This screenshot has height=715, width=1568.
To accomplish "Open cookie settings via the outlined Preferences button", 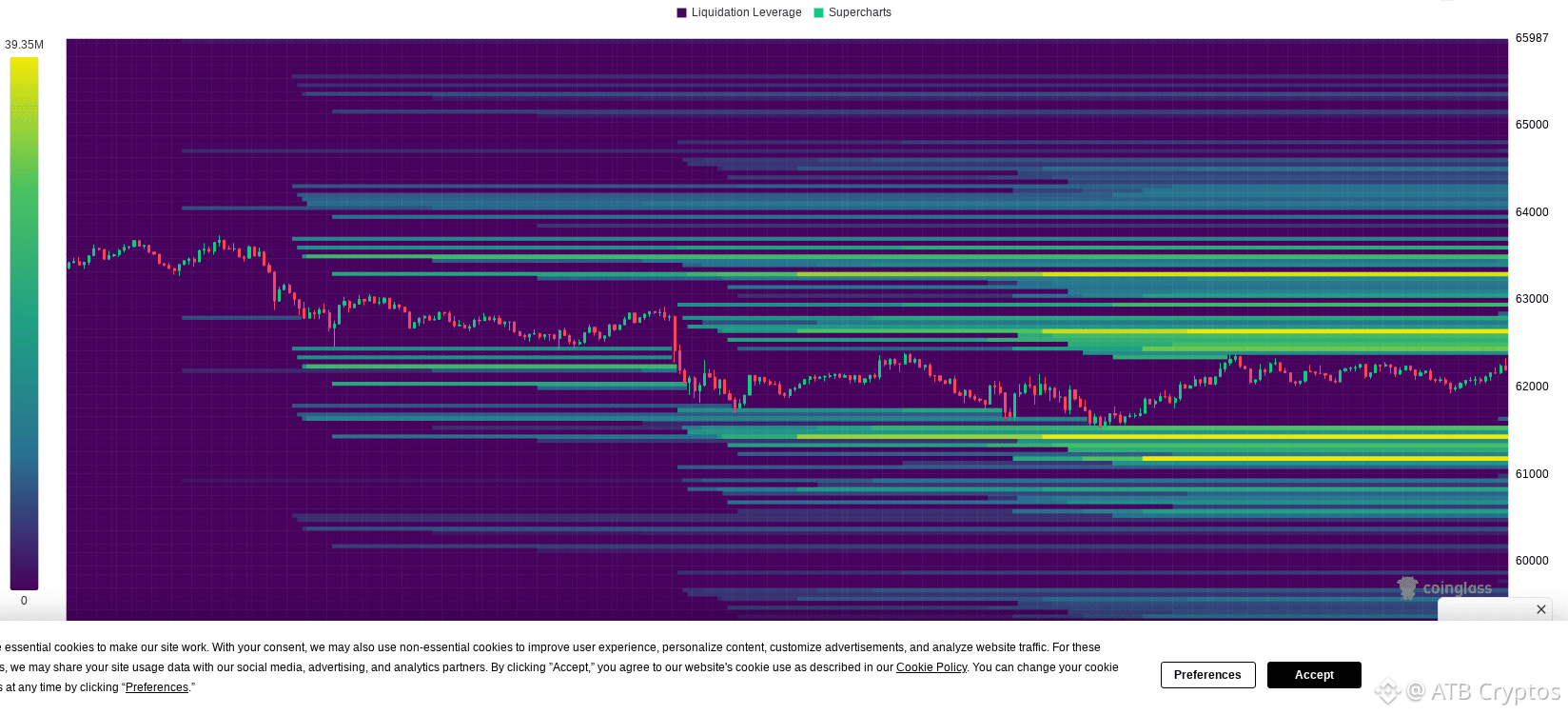I will click(x=1207, y=675).
